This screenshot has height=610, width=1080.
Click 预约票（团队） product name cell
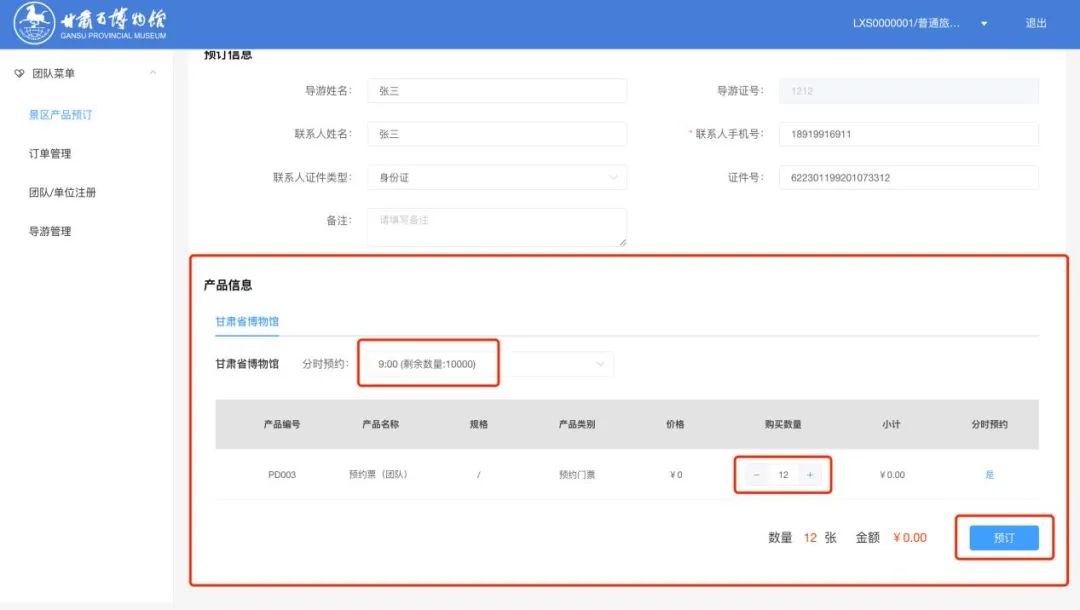coord(378,474)
